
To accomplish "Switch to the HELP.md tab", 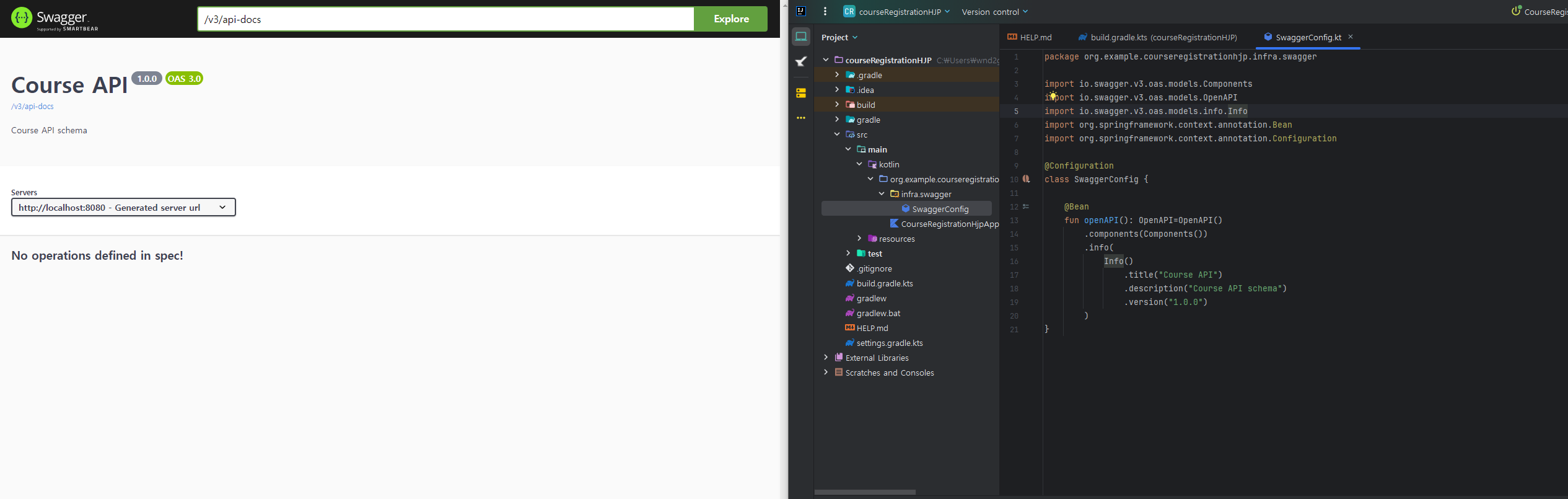I will coord(1030,37).
